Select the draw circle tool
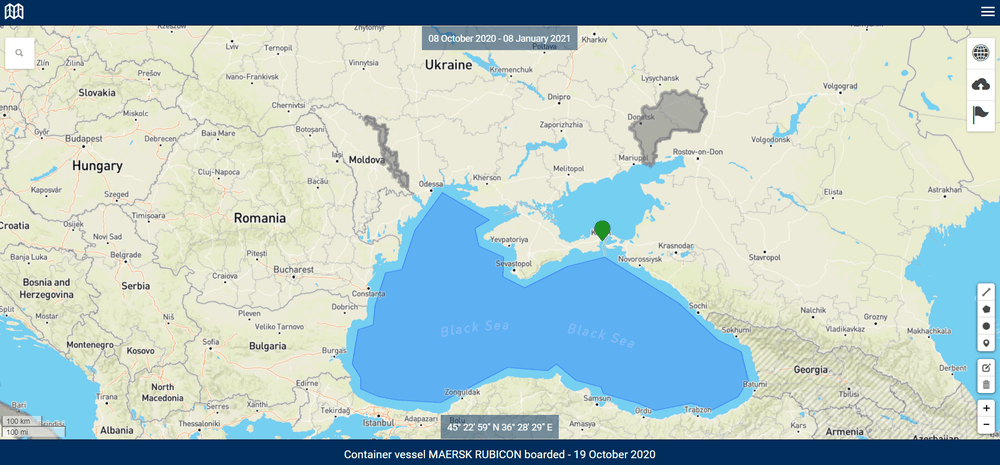This screenshot has width=1000, height=465. [x=987, y=326]
